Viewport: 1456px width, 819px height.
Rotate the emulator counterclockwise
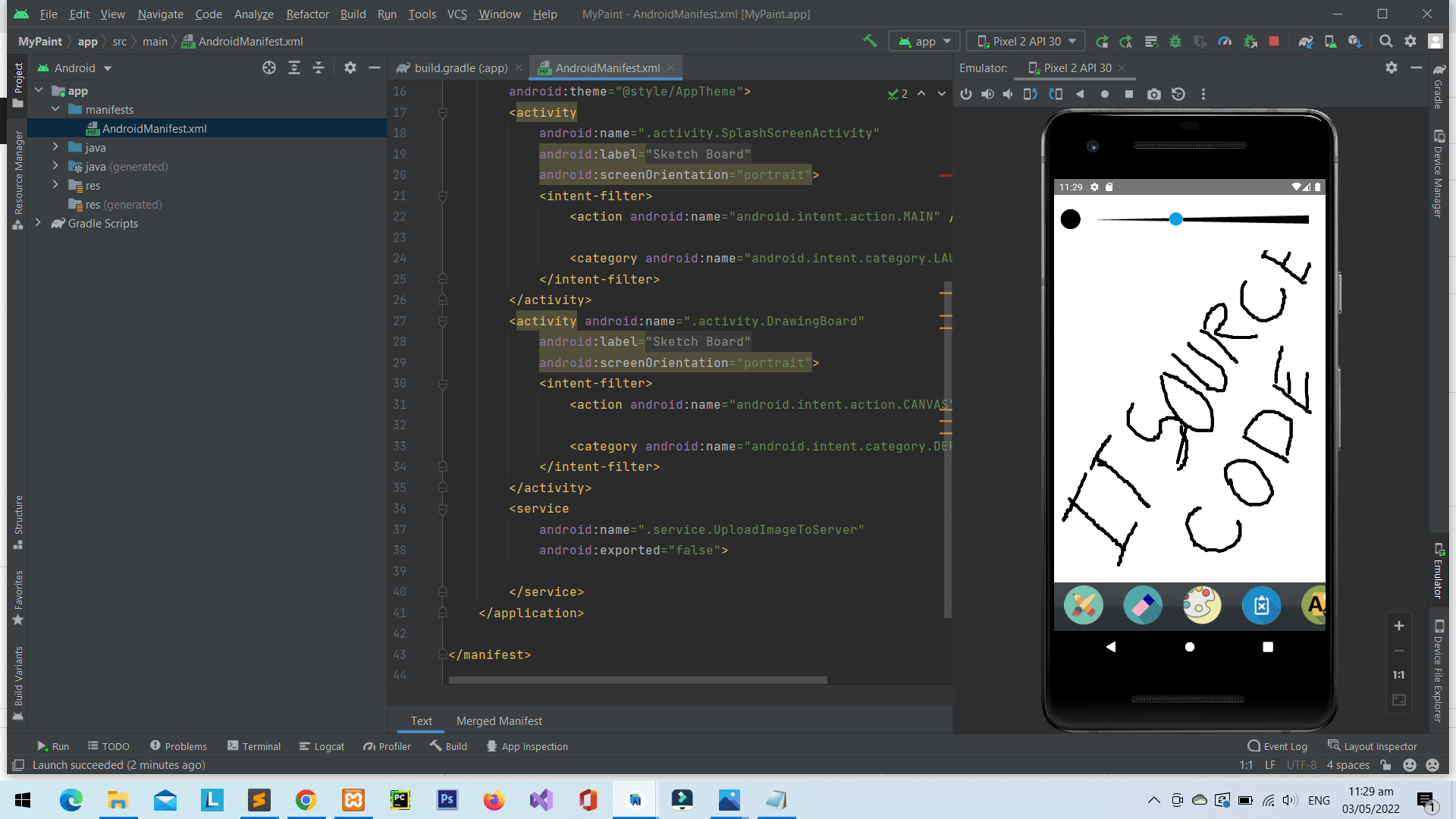[1030, 94]
